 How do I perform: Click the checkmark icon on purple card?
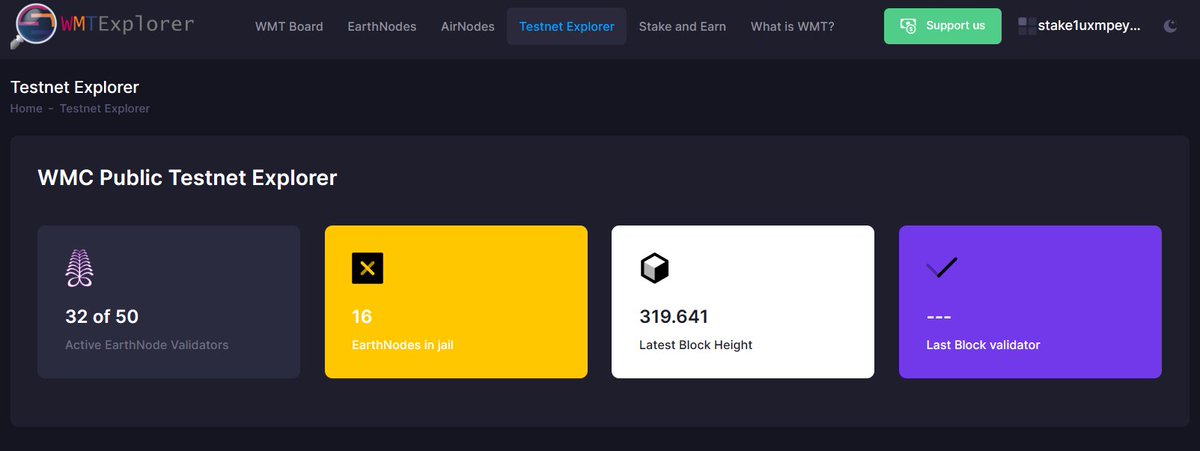click(x=942, y=267)
